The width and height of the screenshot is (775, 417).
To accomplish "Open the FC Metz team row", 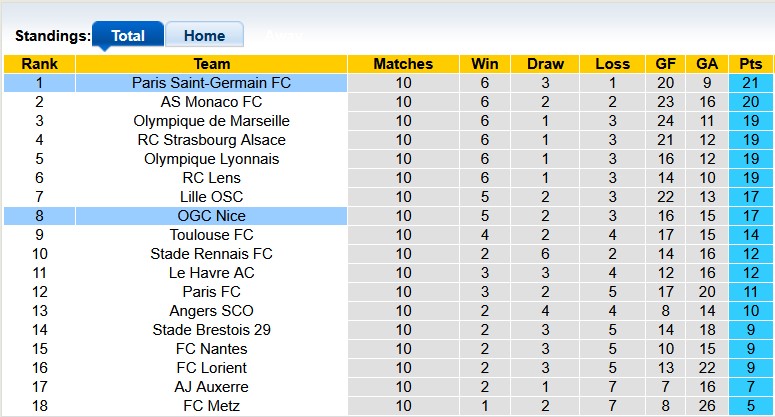I will coord(211,406).
